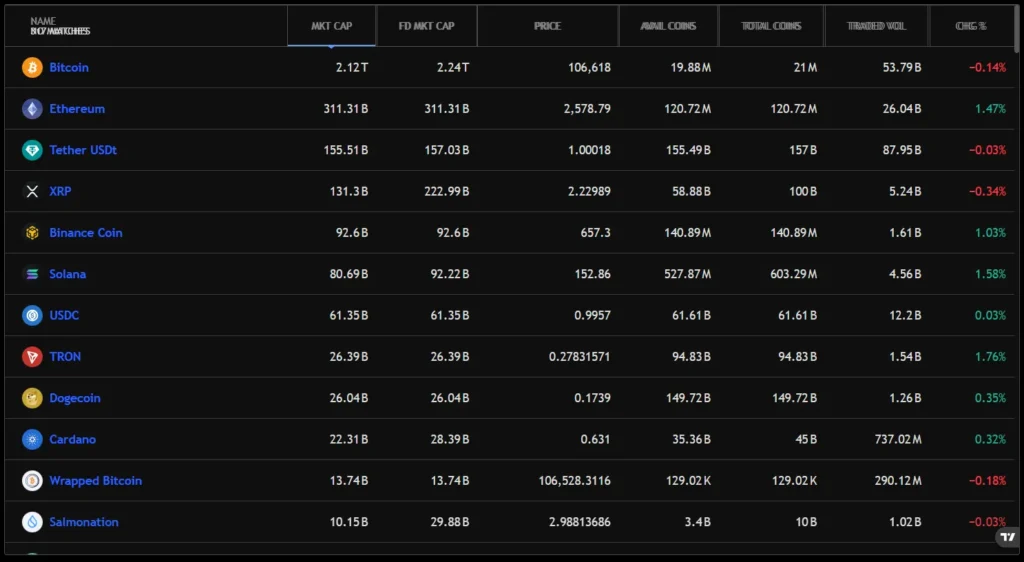Open the TradingView logo badge

coord(1006,537)
